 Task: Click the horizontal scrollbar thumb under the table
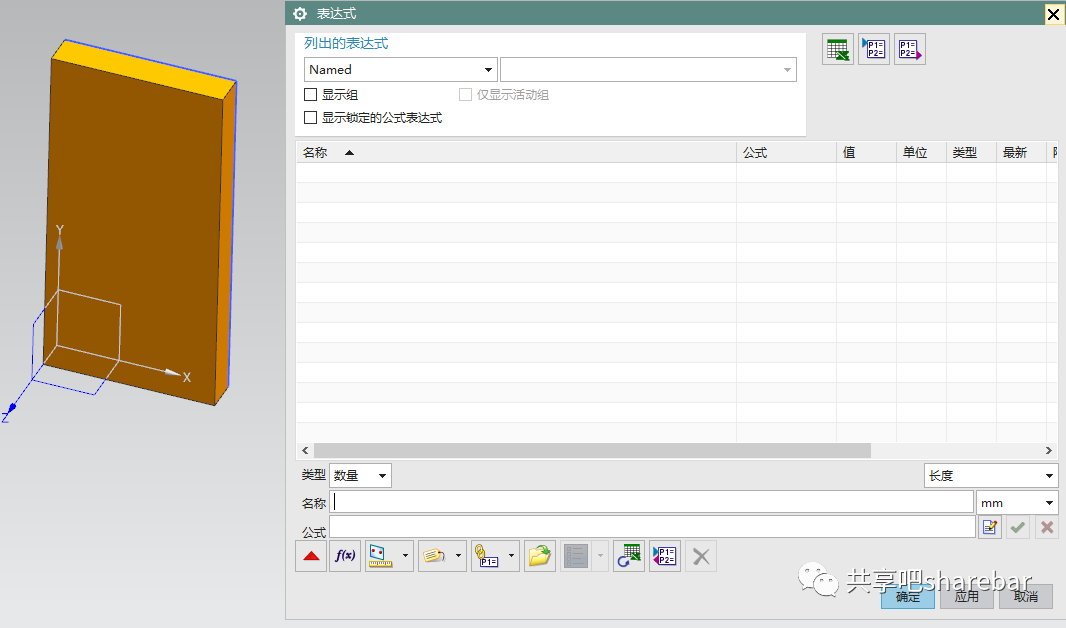[x=592, y=450]
